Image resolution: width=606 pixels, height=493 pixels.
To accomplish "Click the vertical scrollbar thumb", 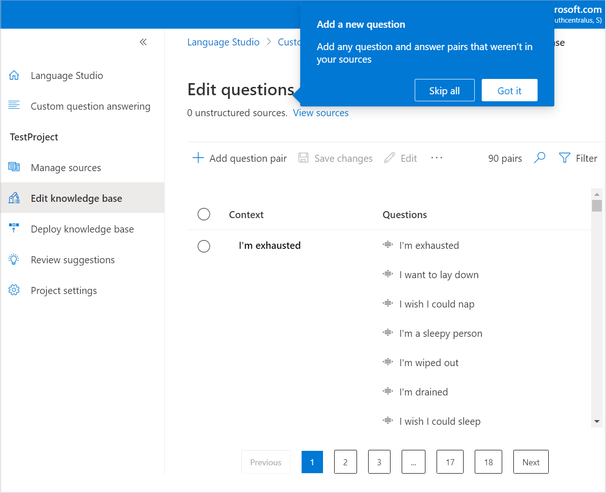I will click(x=597, y=206).
